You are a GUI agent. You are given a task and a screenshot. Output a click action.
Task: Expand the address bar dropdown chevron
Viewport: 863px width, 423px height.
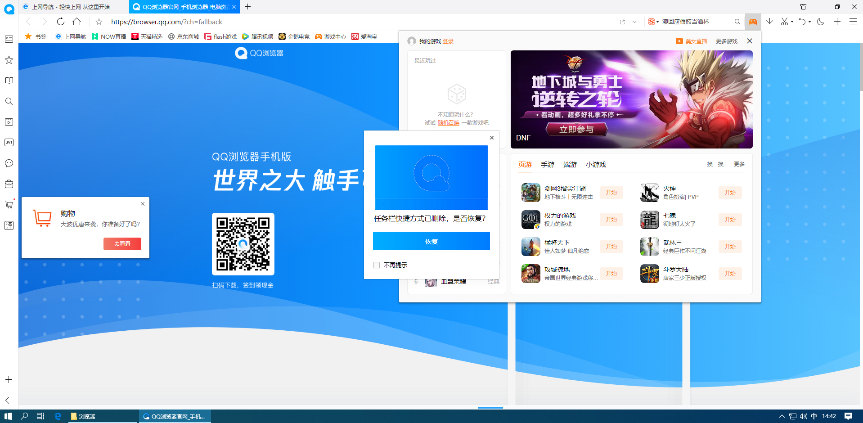(635, 21)
